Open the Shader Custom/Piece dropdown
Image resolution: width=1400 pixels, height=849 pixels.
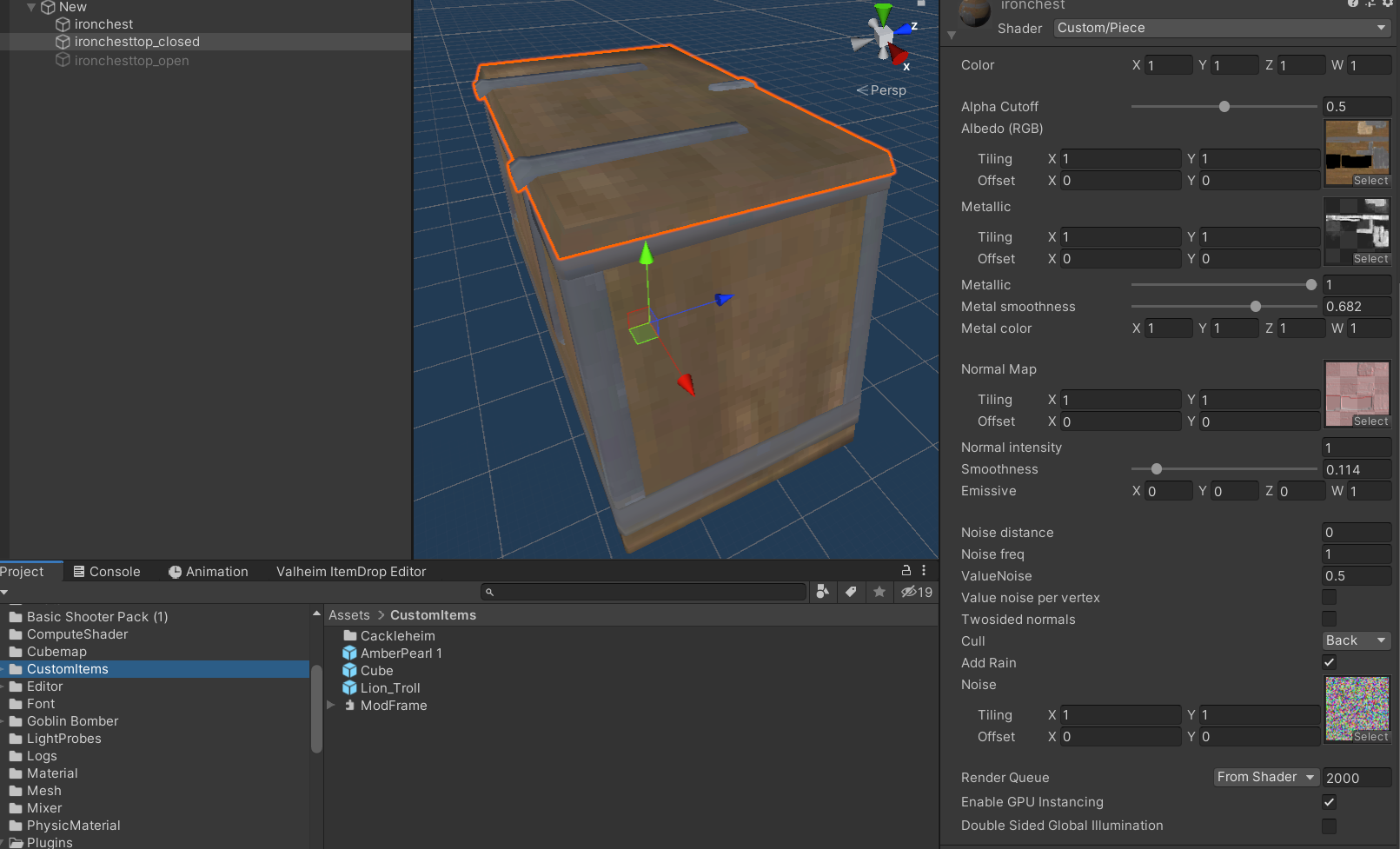[x=1220, y=28]
